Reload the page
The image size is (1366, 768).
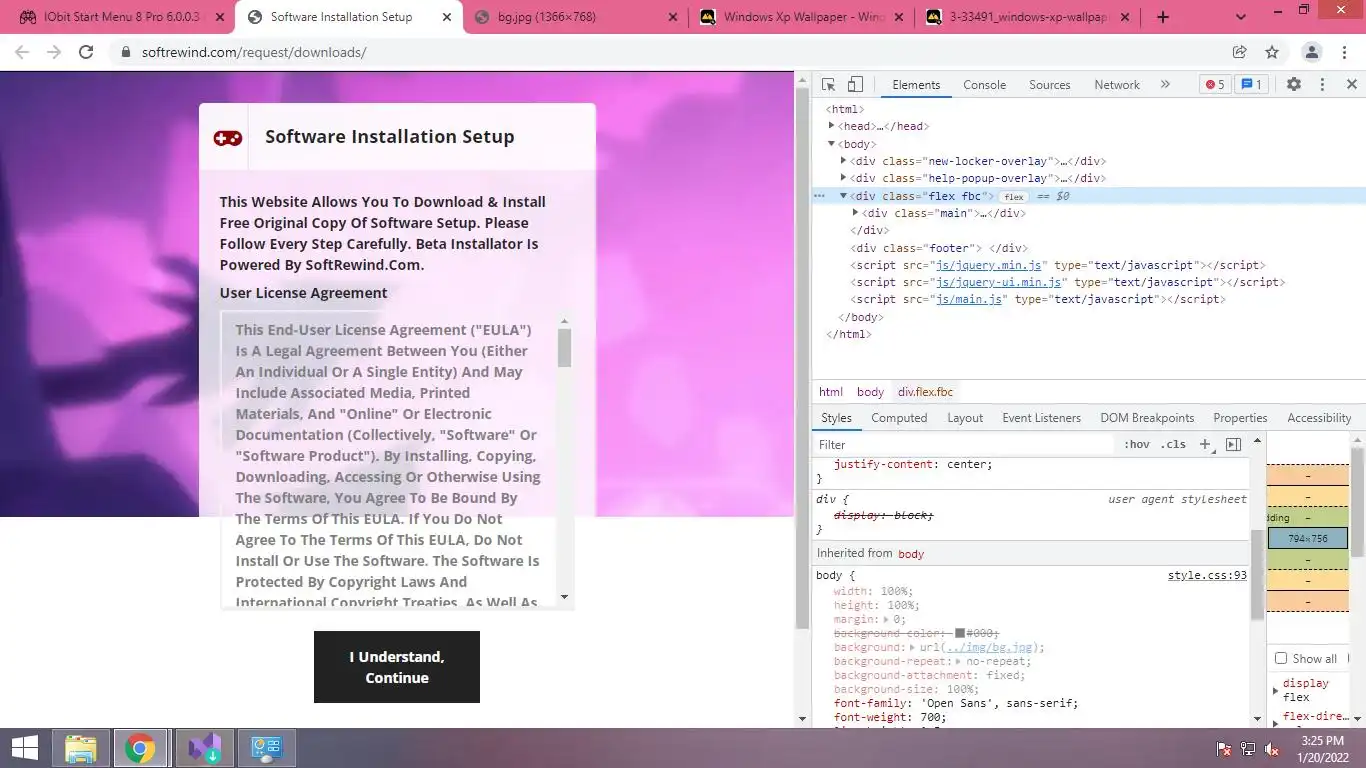coord(86,52)
